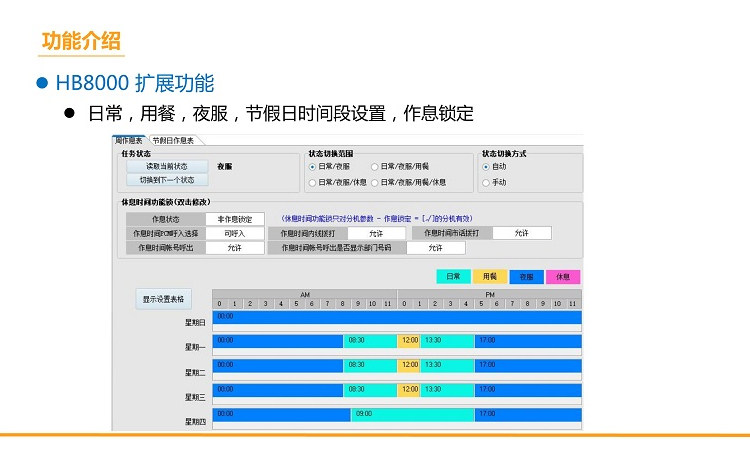This screenshot has width=750, height=462.
Task: Click the 星期二 00:00 blue segment
Action: (278, 365)
